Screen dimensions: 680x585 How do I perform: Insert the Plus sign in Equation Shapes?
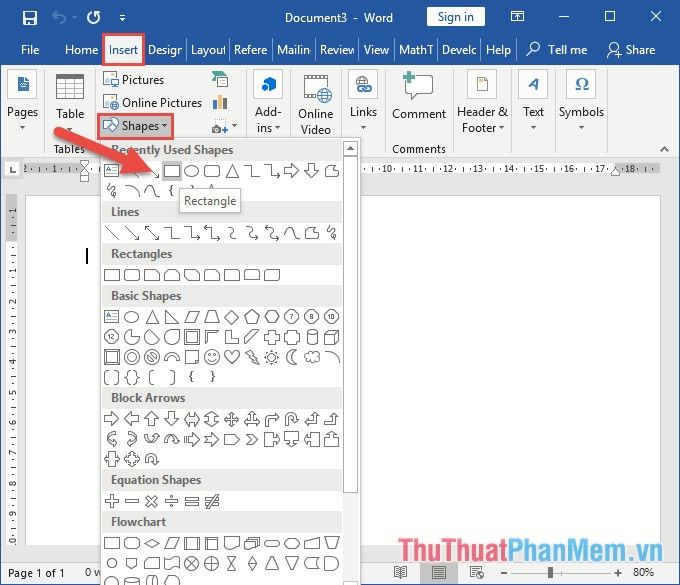tap(111, 501)
